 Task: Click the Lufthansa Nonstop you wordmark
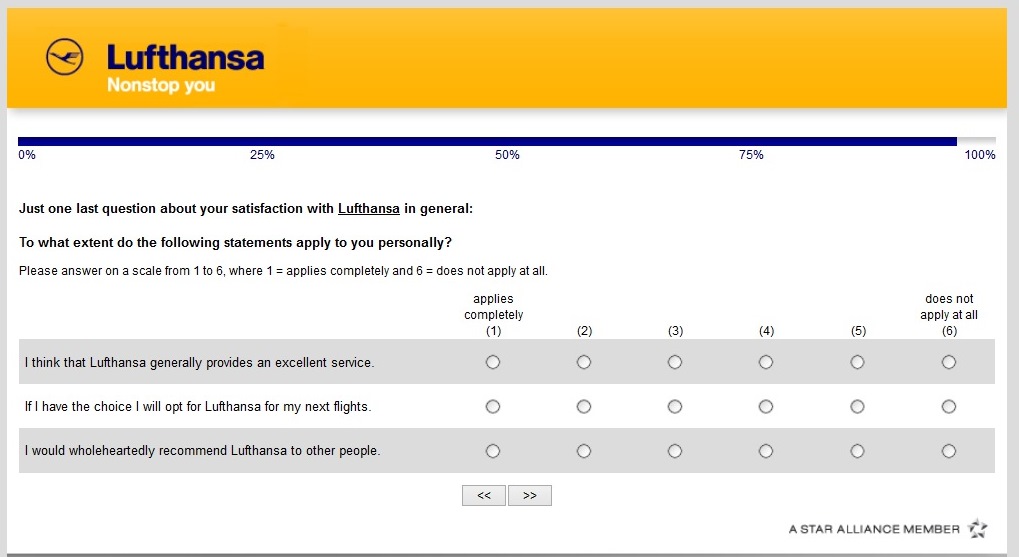[x=185, y=68]
